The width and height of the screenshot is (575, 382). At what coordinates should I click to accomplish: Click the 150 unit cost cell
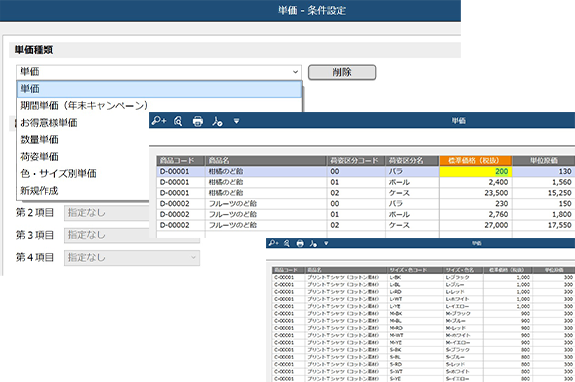coord(543,203)
